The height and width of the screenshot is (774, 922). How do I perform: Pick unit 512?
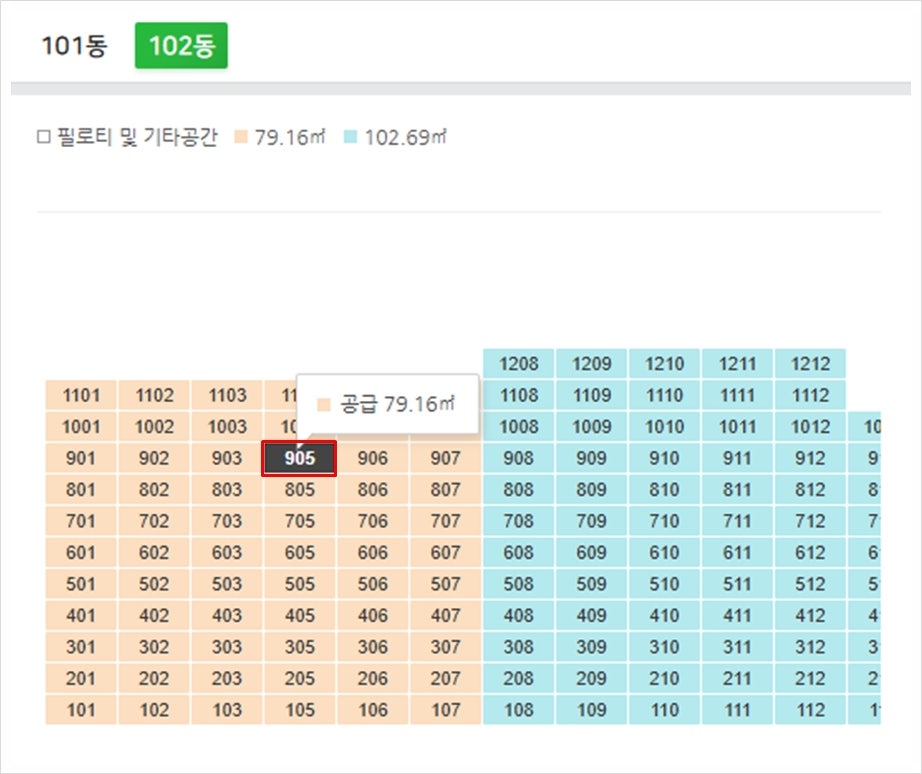tap(810, 584)
